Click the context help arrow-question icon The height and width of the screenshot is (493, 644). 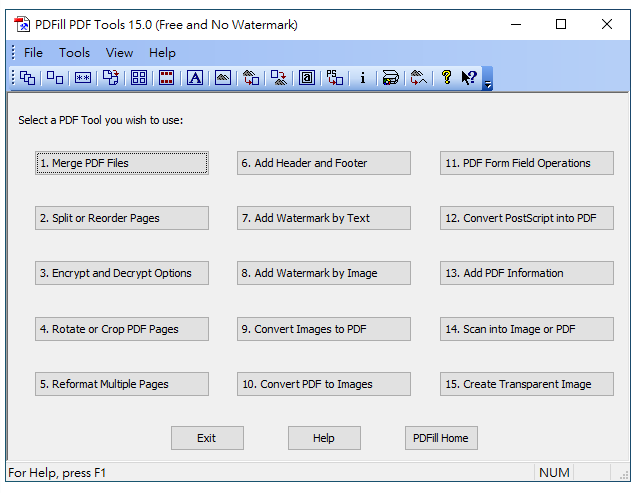(469, 78)
